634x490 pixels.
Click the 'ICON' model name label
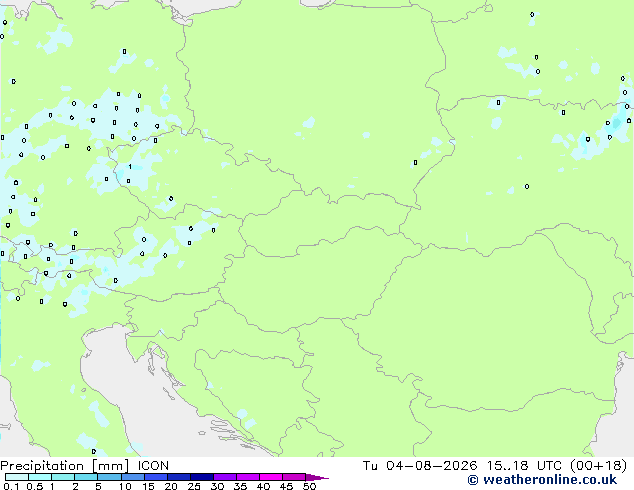[x=153, y=466]
